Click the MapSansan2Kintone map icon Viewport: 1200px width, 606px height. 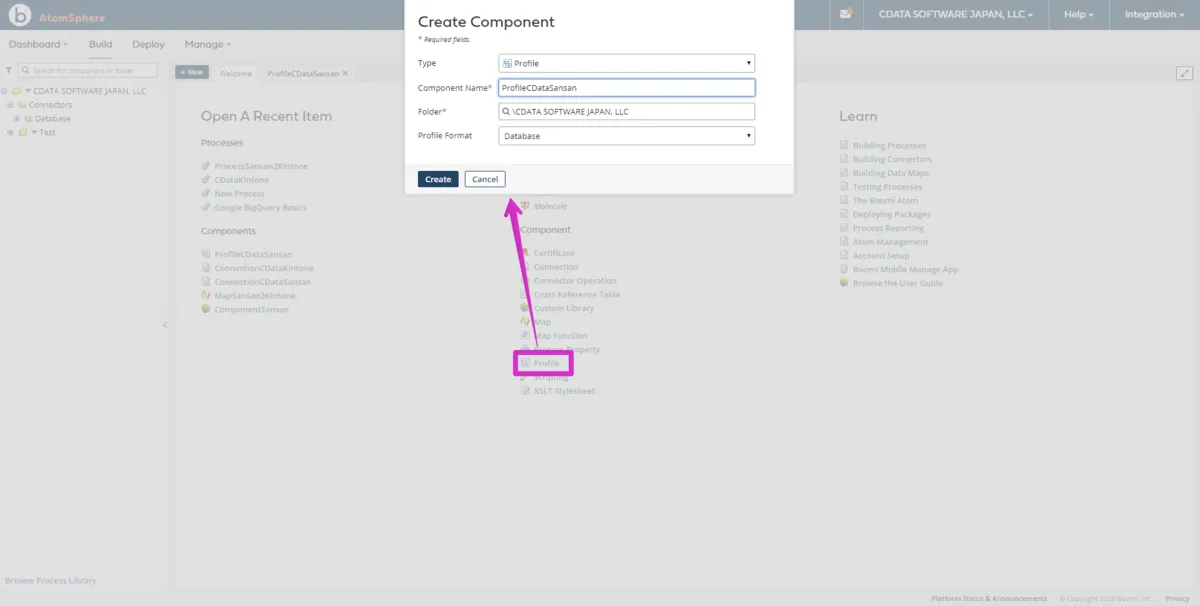pyautogui.click(x=205, y=296)
